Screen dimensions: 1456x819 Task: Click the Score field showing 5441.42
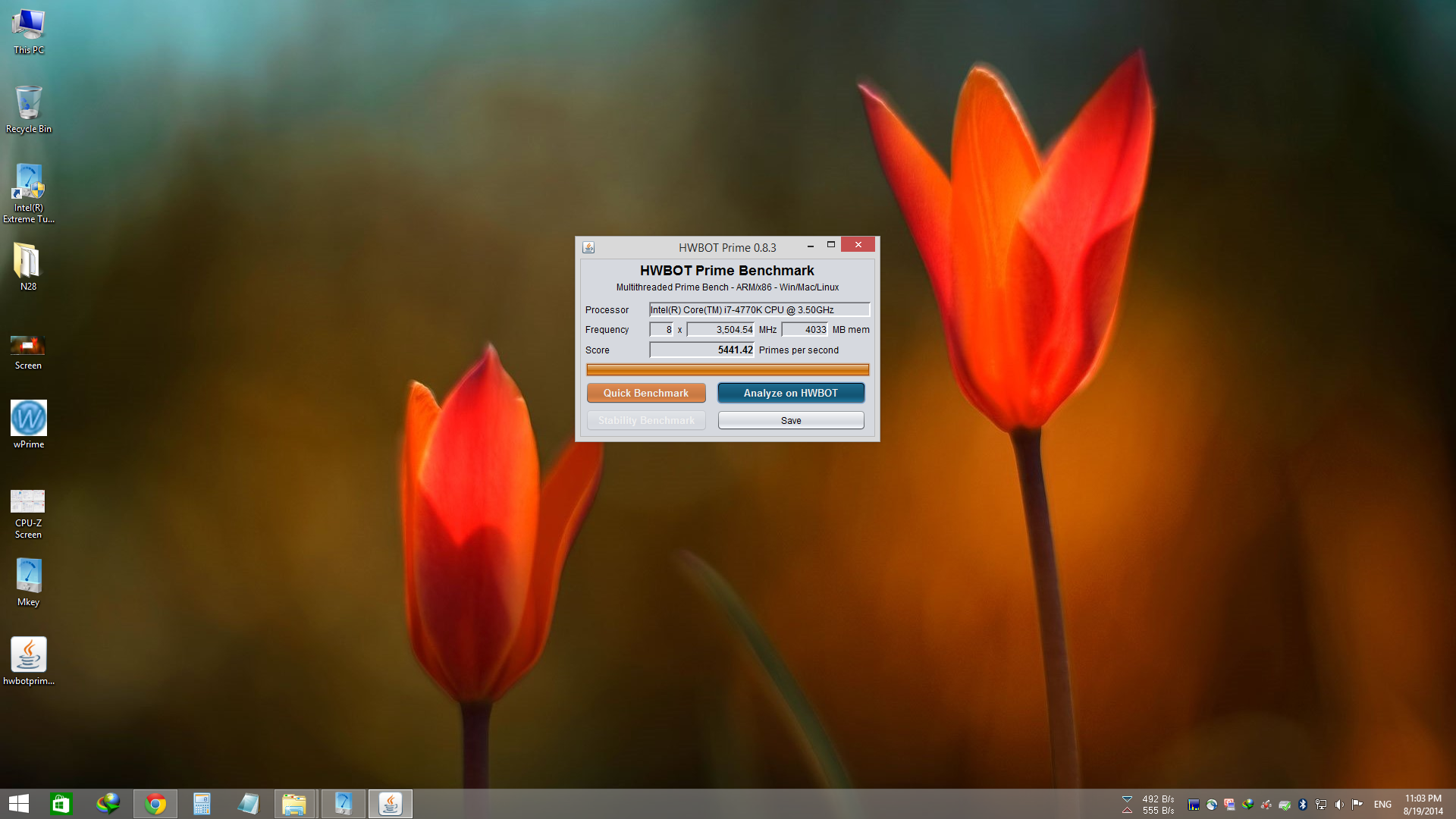click(701, 350)
